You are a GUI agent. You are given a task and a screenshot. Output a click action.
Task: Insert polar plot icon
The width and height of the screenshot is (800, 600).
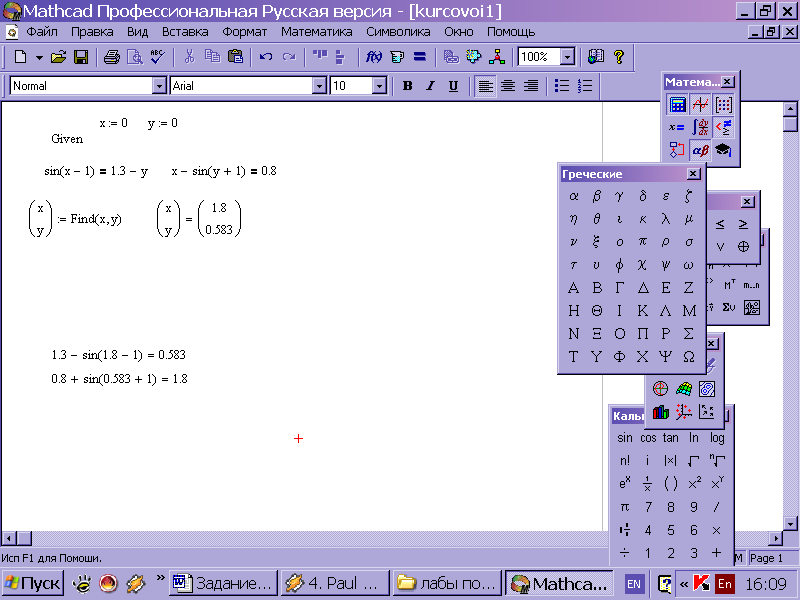[x=660, y=389]
